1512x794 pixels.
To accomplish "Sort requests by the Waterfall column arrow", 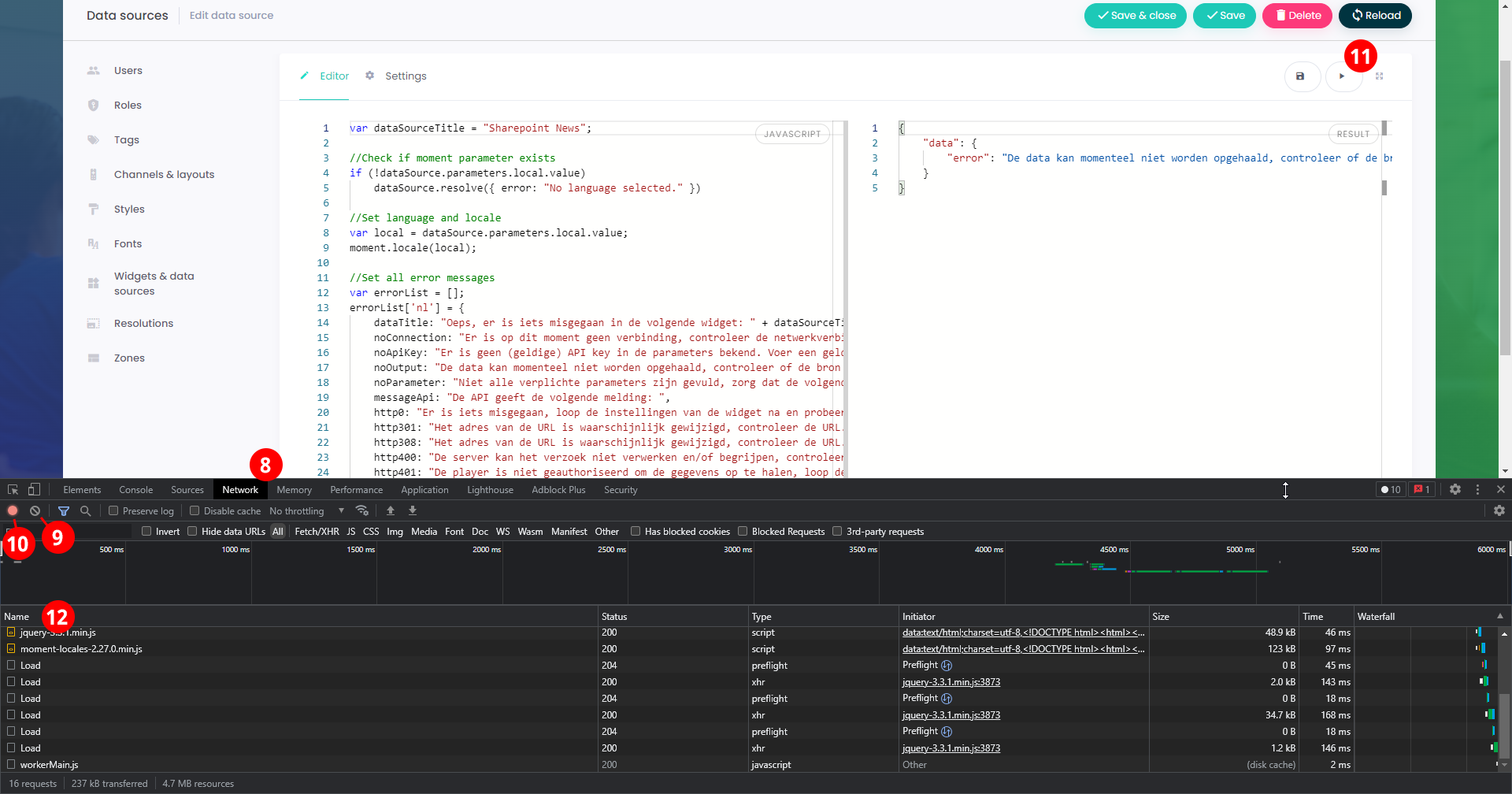I will (x=1499, y=617).
